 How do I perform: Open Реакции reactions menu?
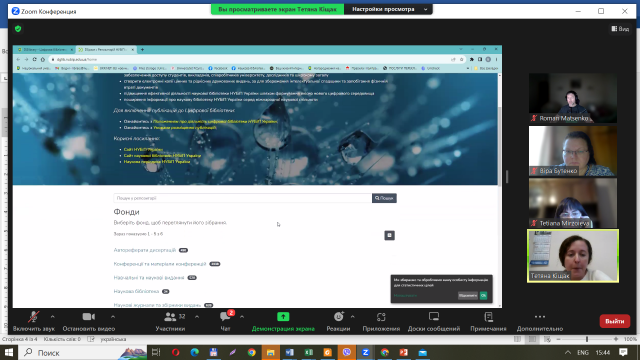click(338, 322)
